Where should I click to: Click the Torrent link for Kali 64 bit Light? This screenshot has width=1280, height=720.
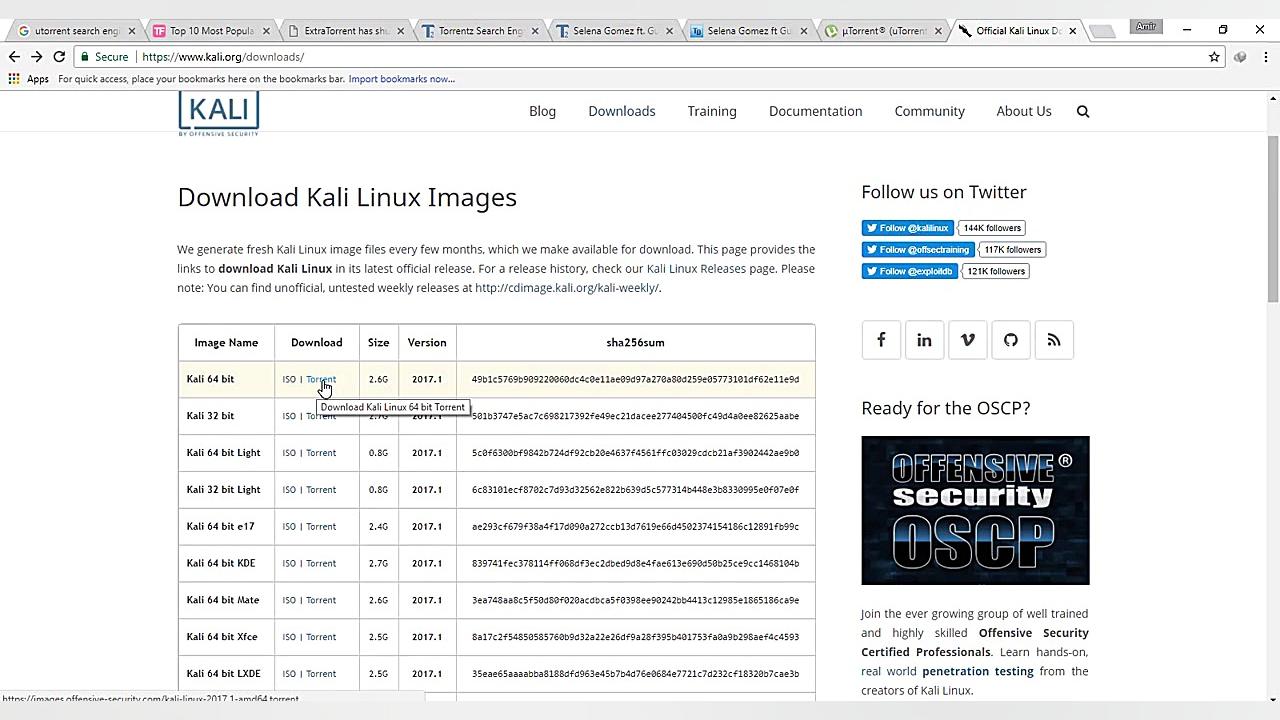(x=321, y=453)
